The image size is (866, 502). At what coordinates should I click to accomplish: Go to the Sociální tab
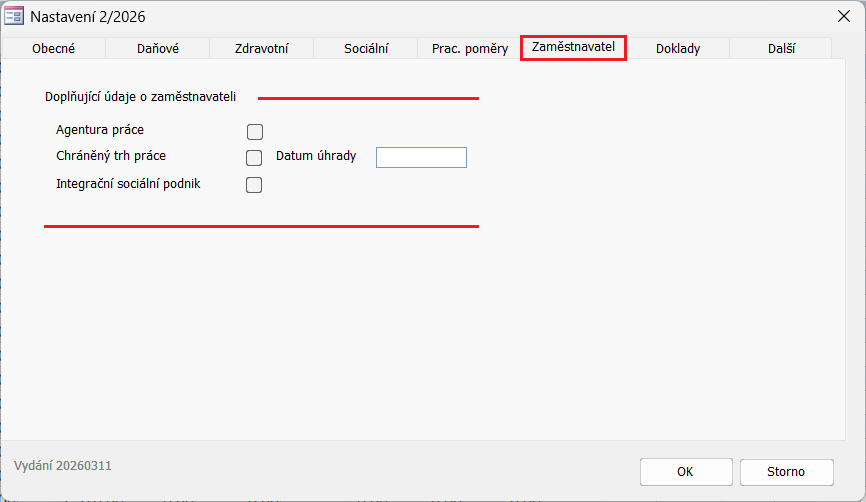coord(366,48)
